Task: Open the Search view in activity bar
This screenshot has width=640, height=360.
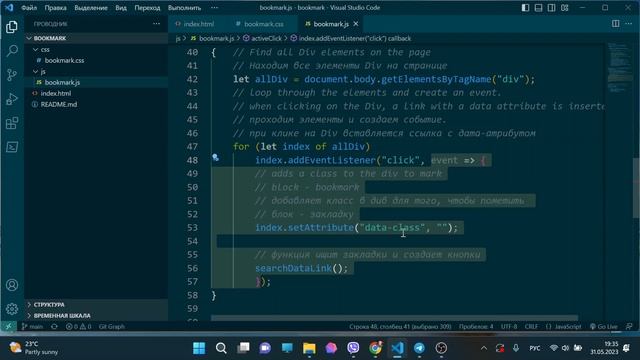Action: [x=12, y=51]
